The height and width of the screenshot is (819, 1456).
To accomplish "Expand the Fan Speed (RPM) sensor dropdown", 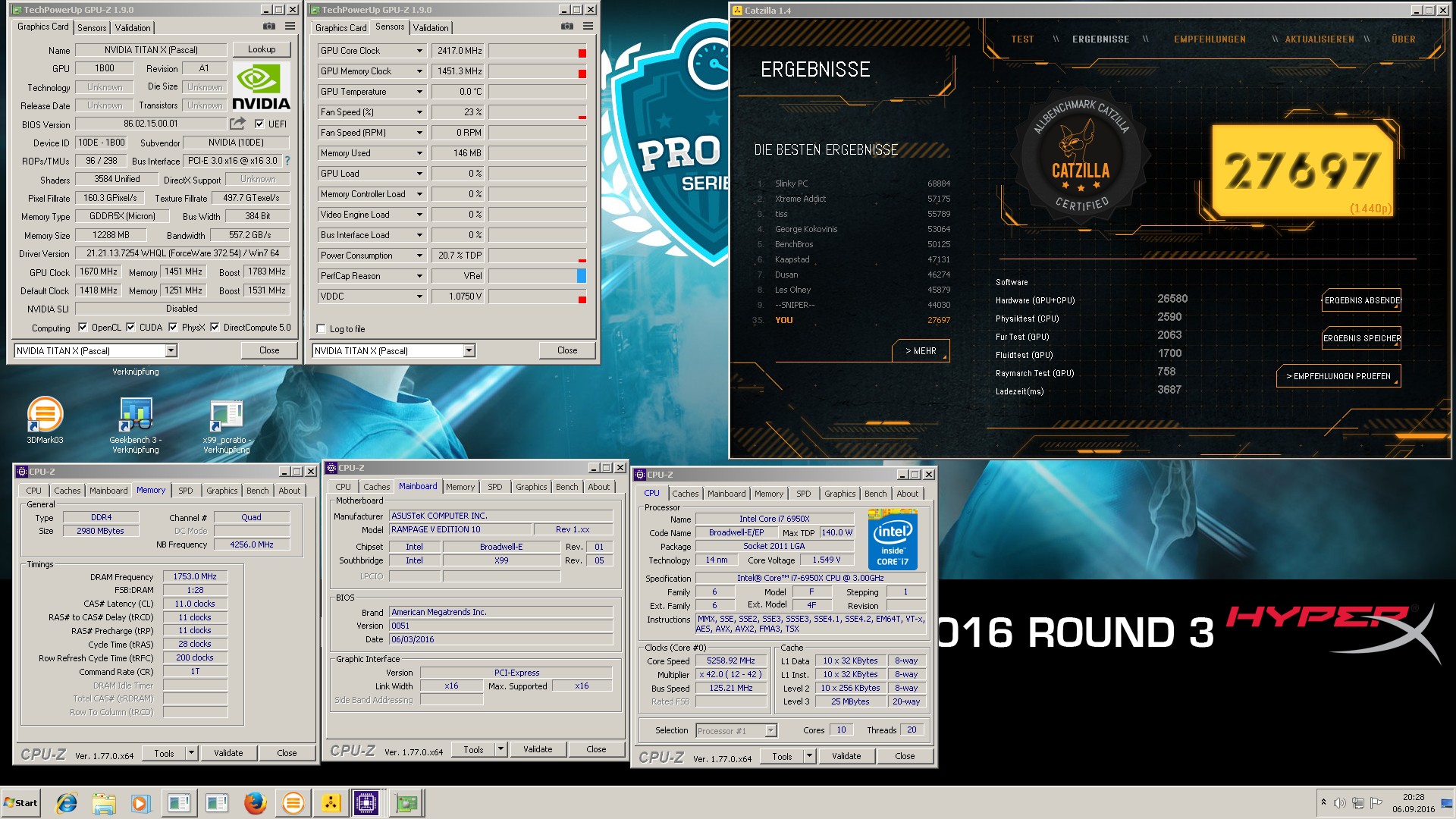I will pos(419,133).
